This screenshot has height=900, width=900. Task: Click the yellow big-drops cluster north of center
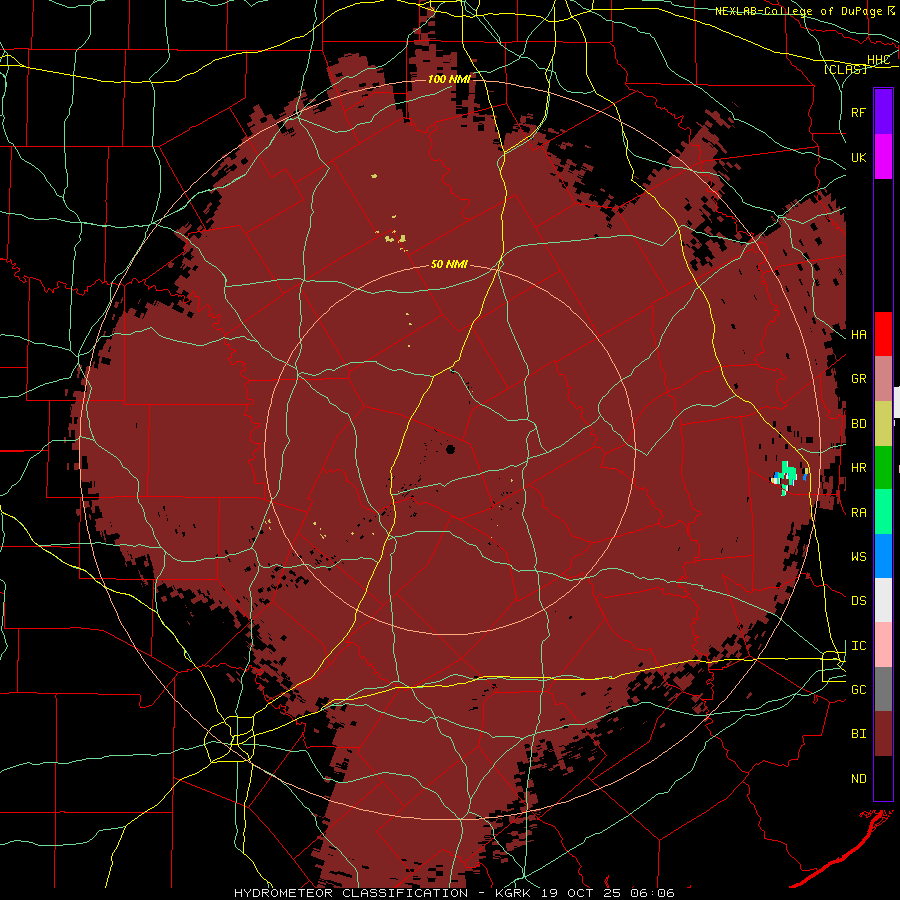point(395,238)
